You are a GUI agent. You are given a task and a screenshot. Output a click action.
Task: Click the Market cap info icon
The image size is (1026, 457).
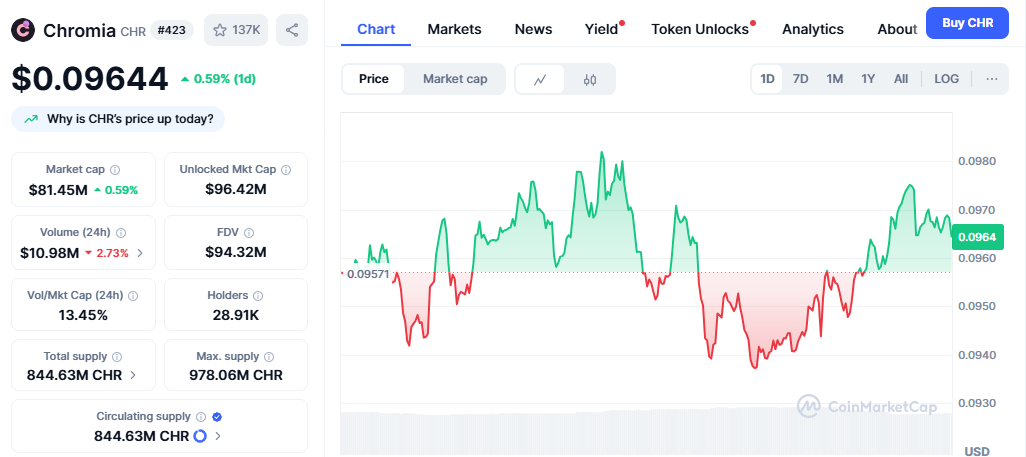tap(115, 170)
